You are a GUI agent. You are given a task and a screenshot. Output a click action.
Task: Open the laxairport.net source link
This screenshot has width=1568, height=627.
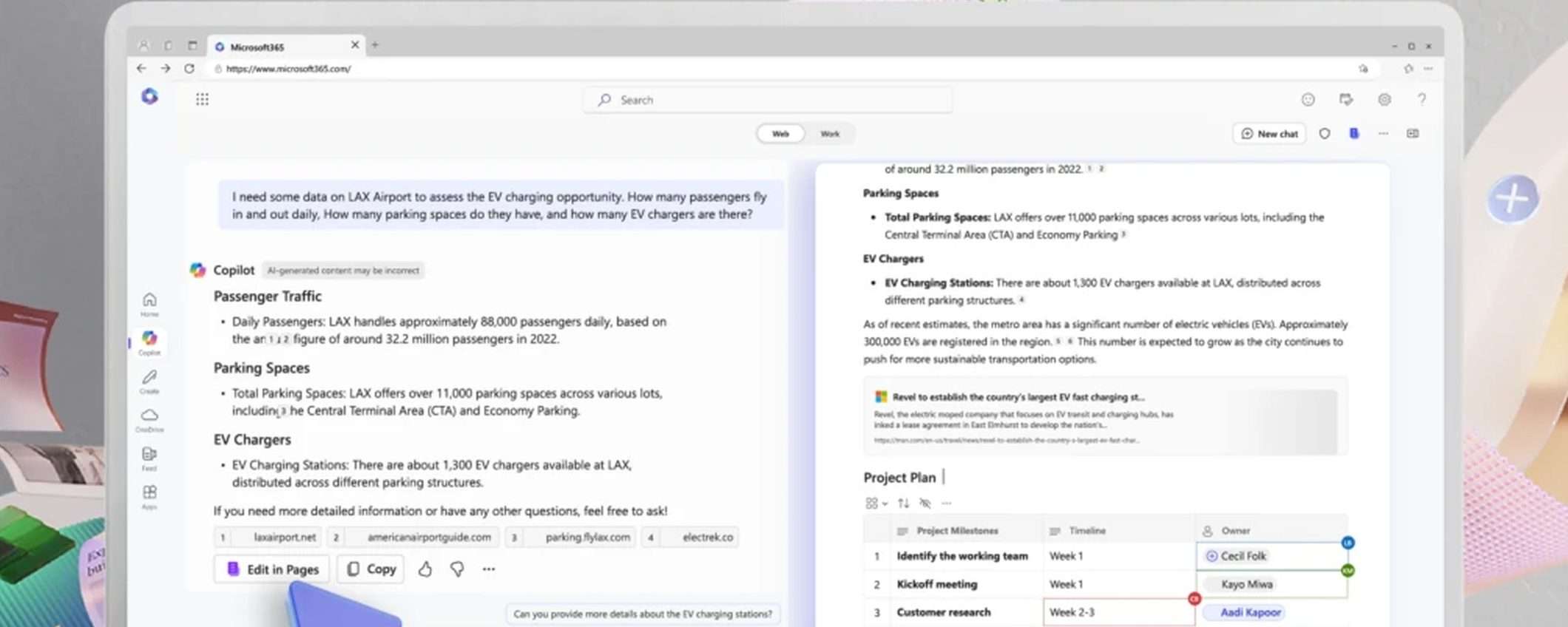[x=284, y=538]
